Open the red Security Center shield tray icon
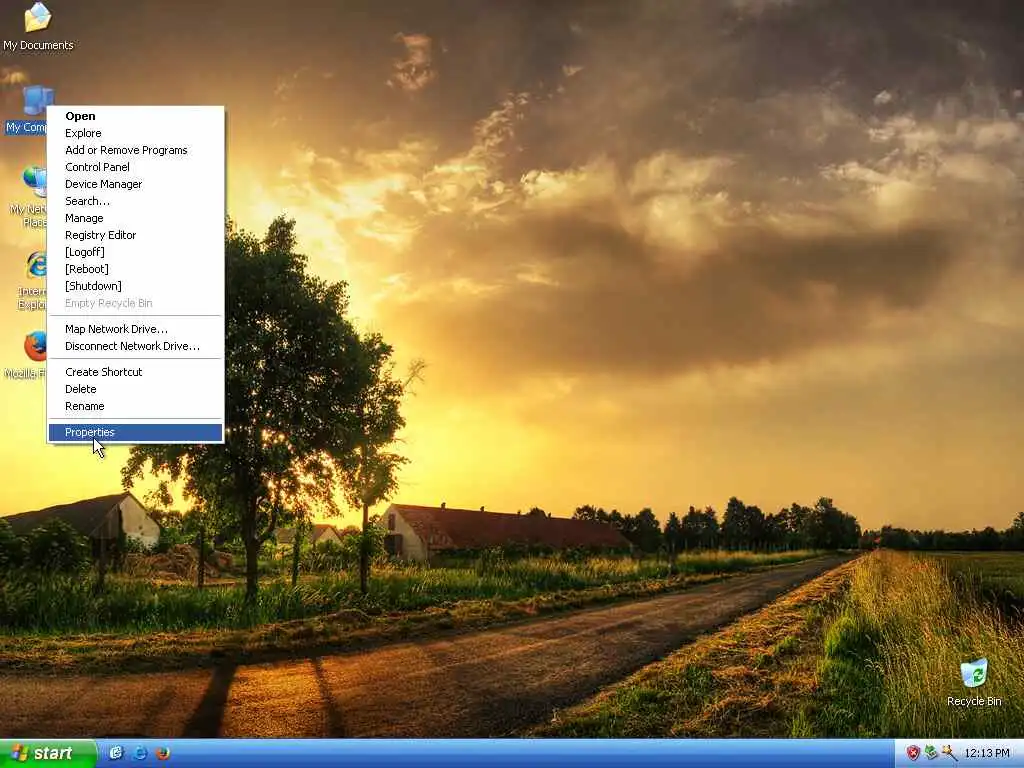Viewport: 1024px width, 768px height. click(912, 753)
